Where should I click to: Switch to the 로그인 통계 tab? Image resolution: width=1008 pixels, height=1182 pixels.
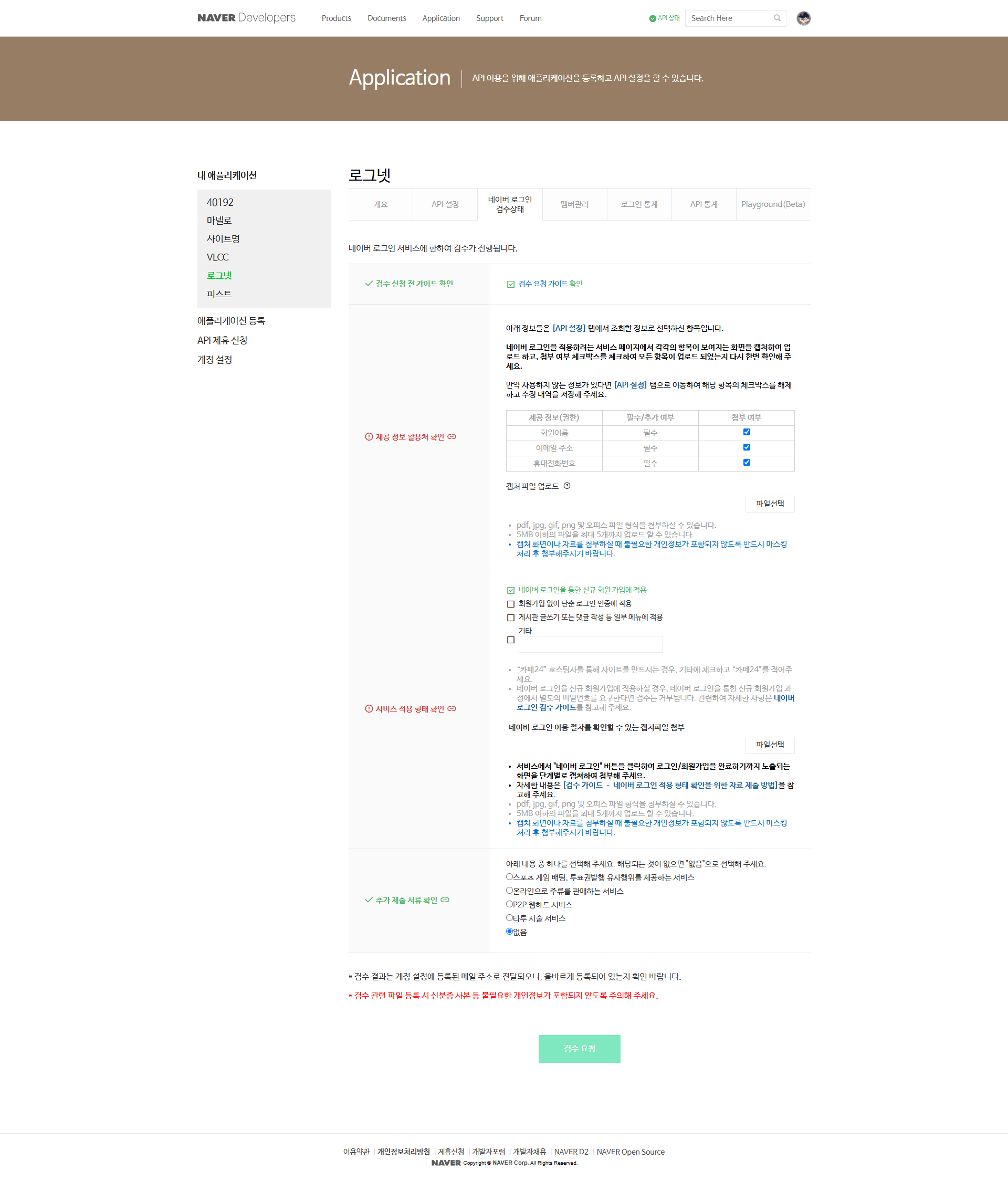click(x=639, y=204)
